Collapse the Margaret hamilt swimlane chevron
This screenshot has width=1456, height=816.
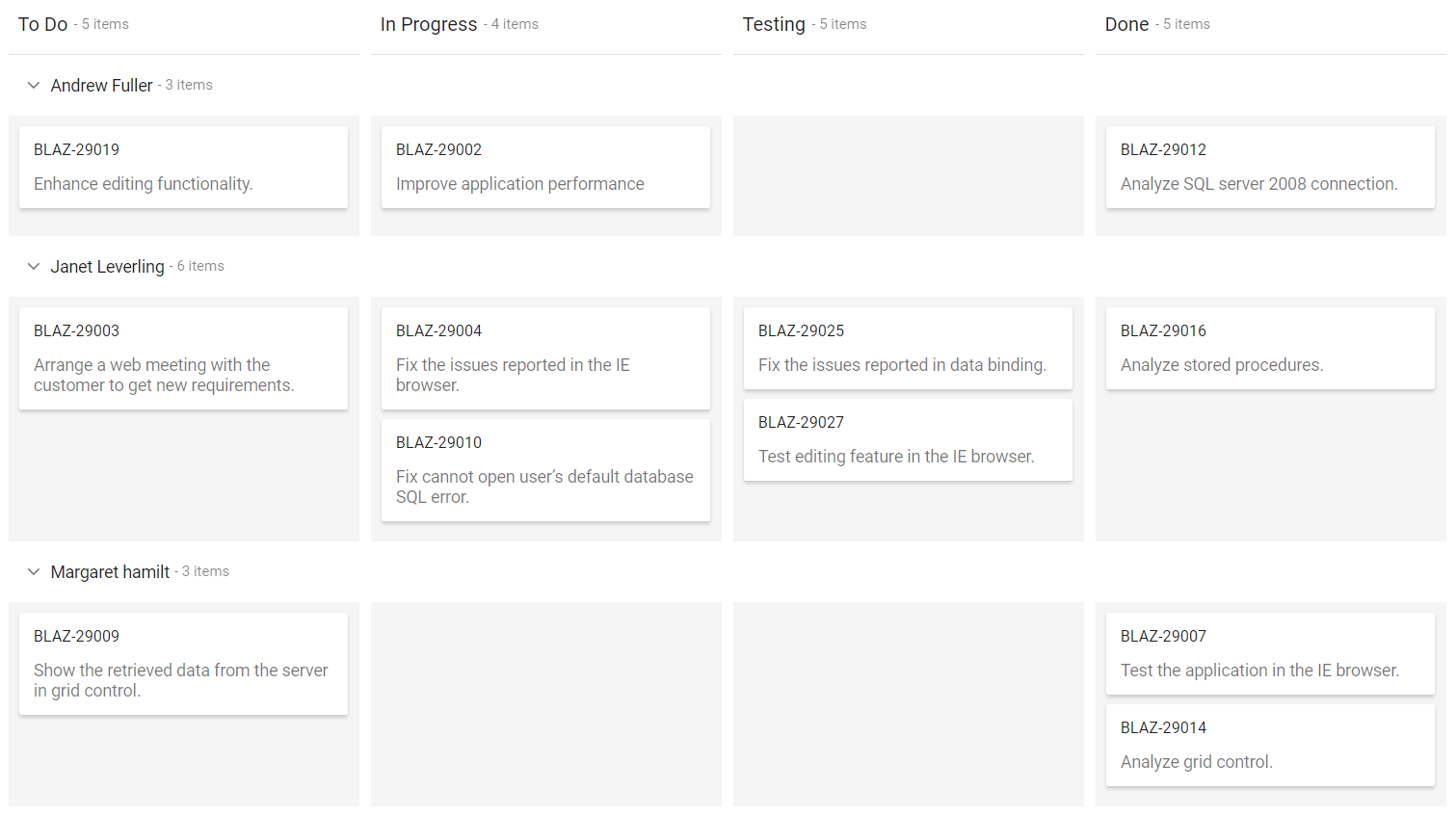coord(34,572)
